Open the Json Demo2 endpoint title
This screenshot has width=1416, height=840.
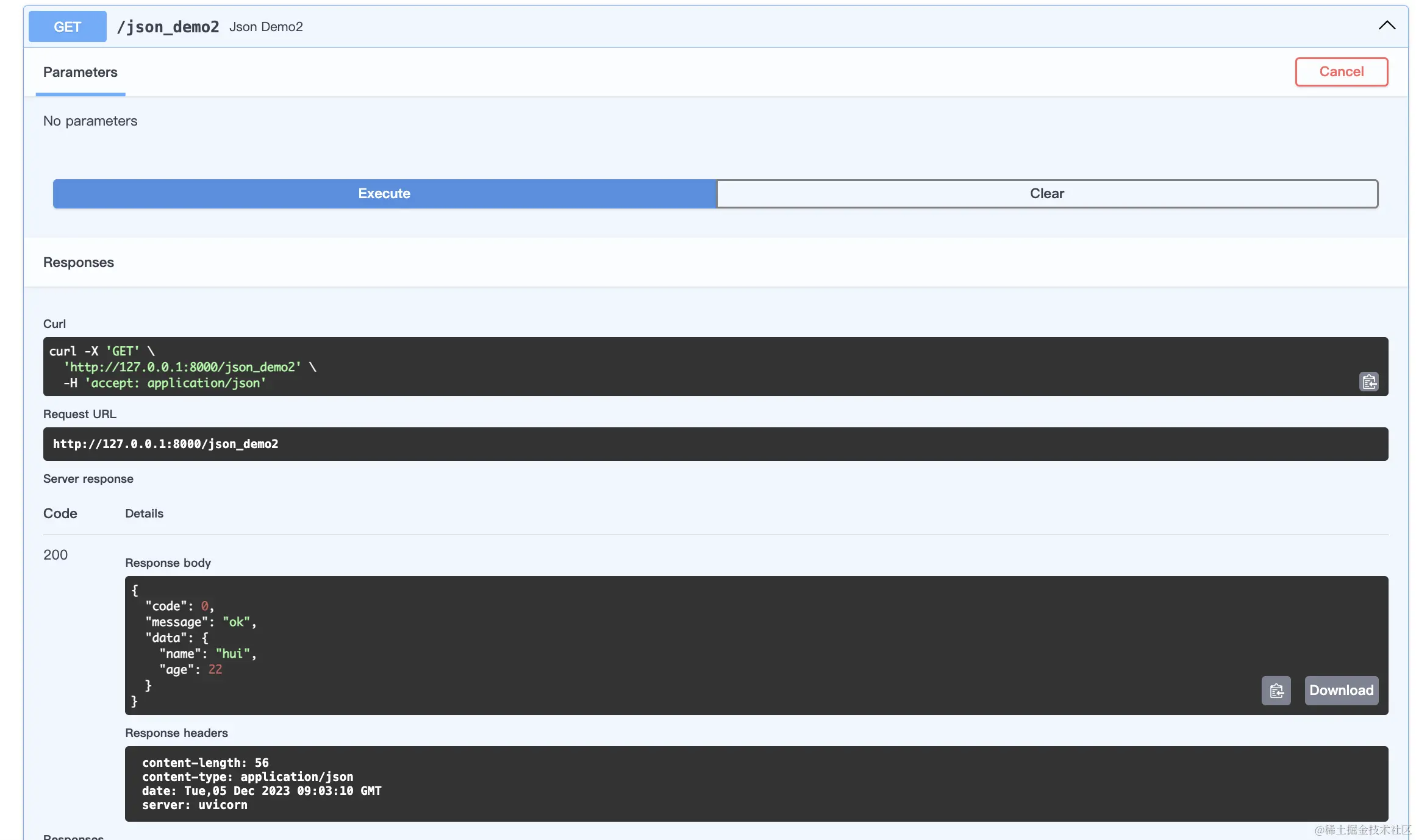coord(266,27)
